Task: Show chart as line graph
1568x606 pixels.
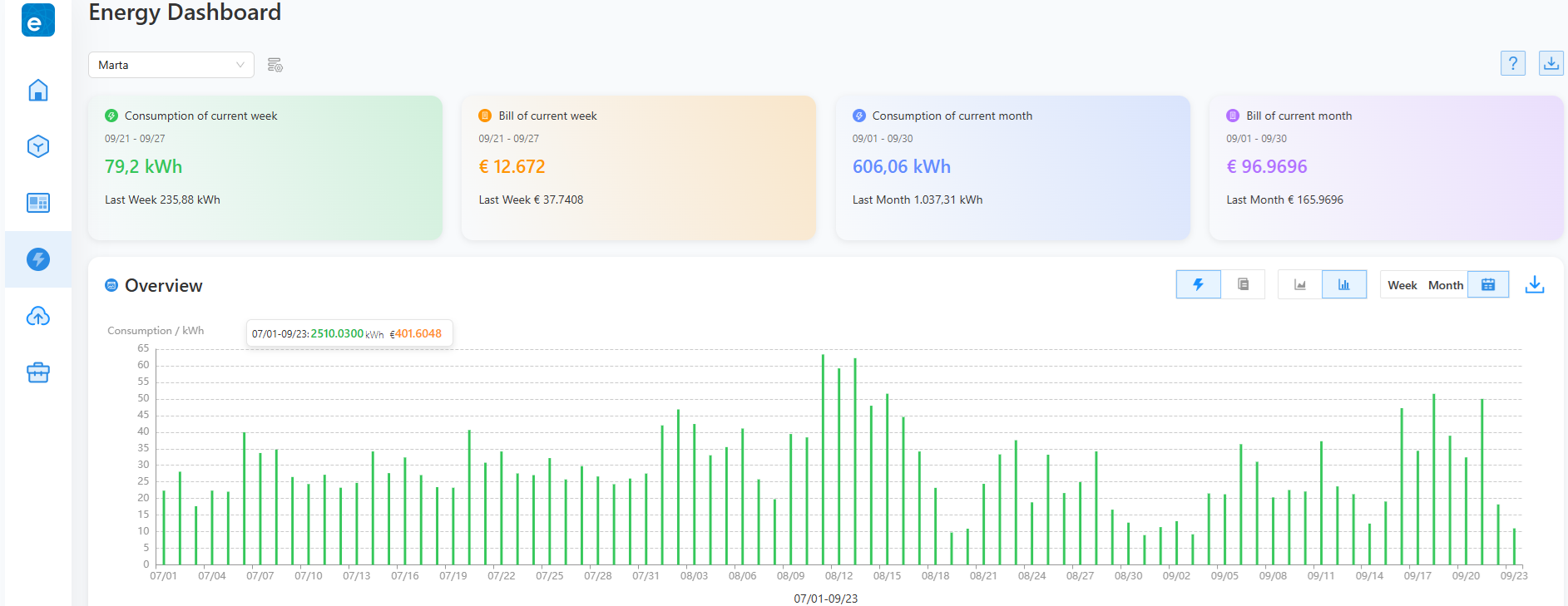Action: click(1300, 284)
